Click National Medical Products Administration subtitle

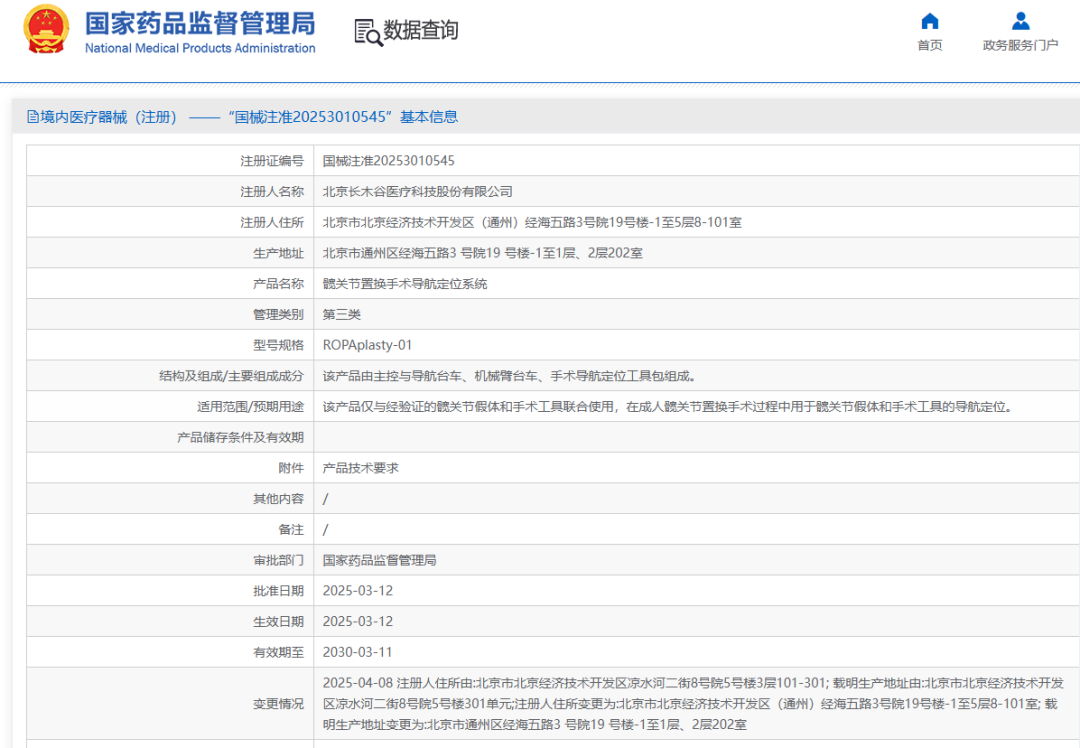200,48
